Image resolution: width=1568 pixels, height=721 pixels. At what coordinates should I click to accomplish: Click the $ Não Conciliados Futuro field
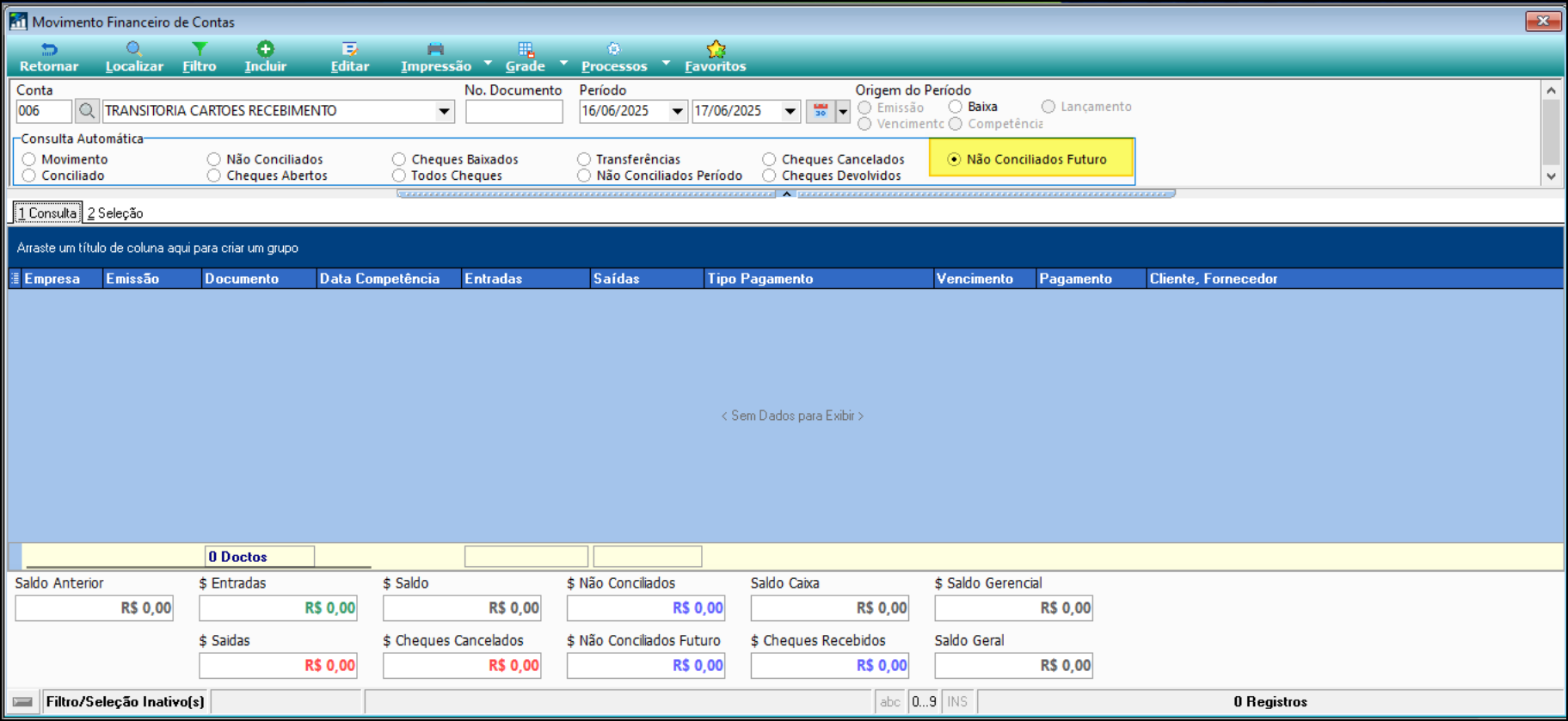pyautogui.click(x=646, y=666)
